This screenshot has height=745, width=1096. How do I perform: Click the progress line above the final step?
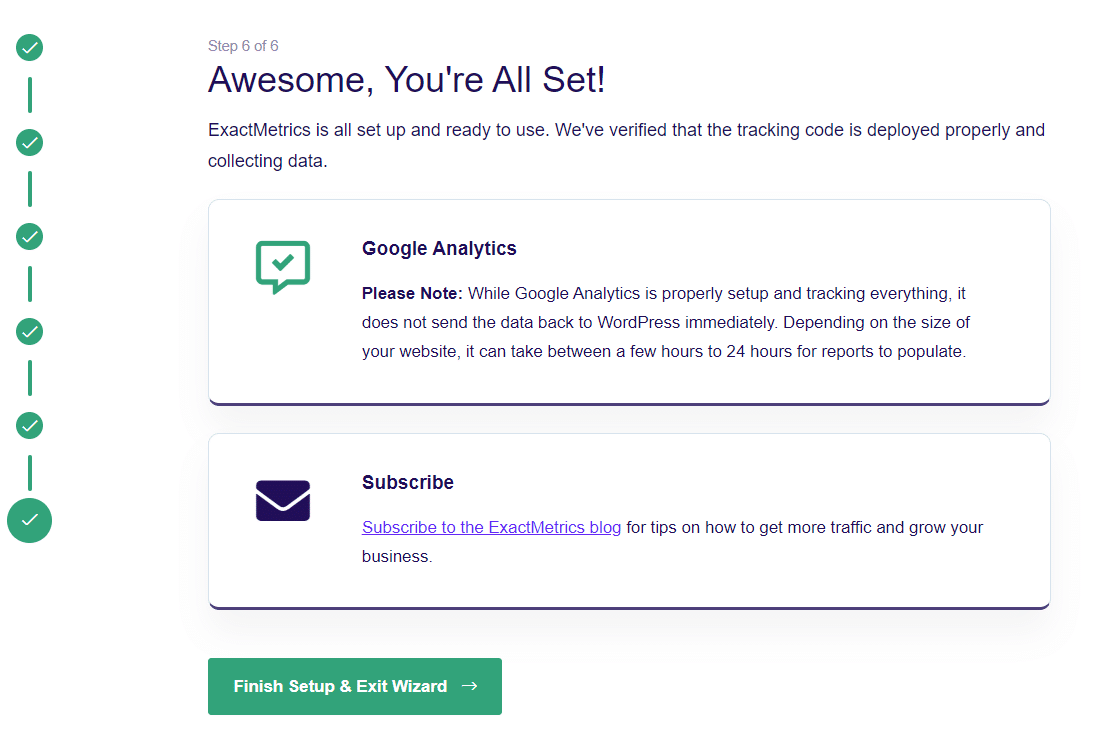pyautogui.click(x=30, y=473)
